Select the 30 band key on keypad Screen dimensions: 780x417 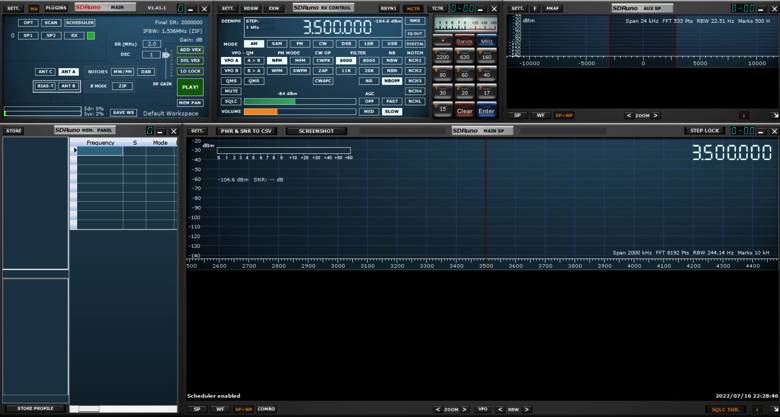click(x=442, y=92)
